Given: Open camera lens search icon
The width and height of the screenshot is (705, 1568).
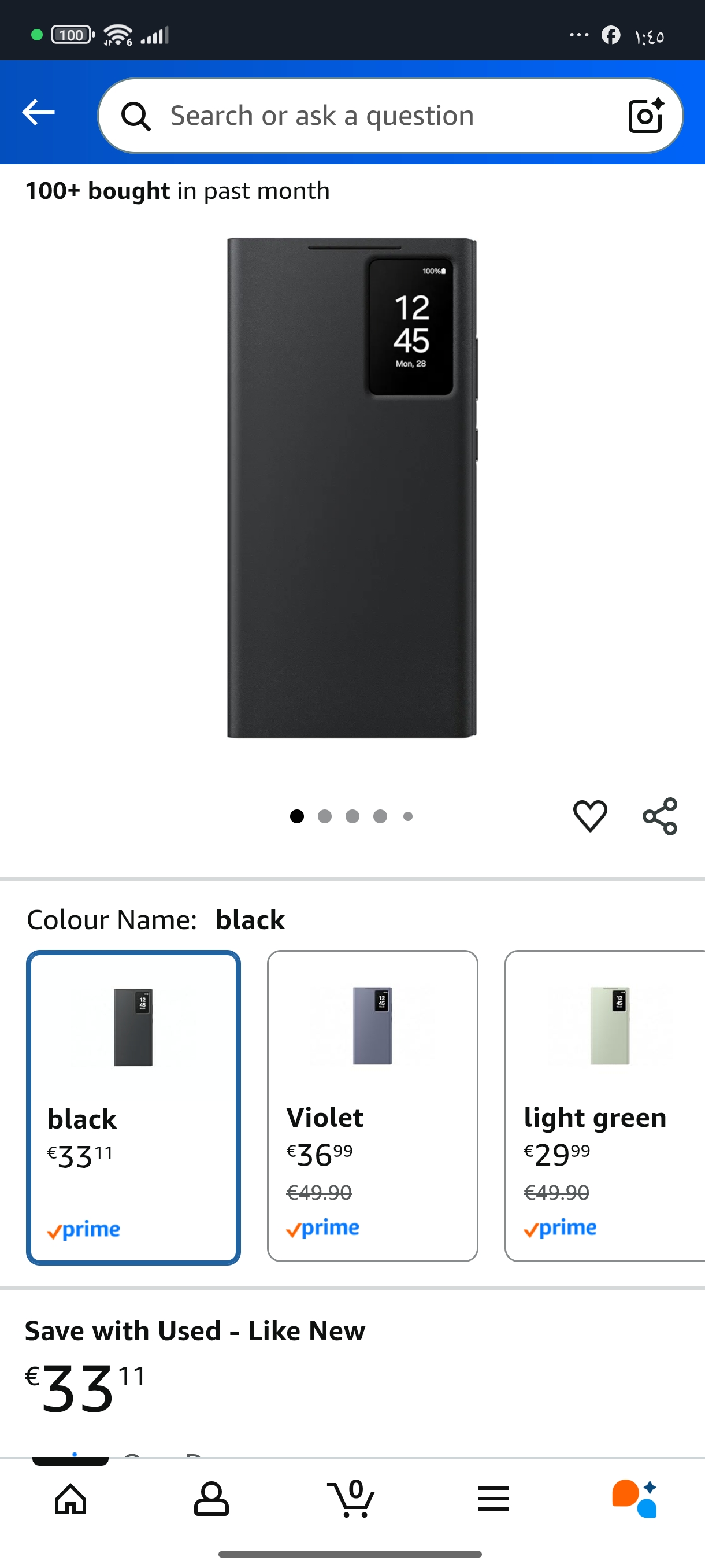Looking at the screenshot, I should click(645, 115).
